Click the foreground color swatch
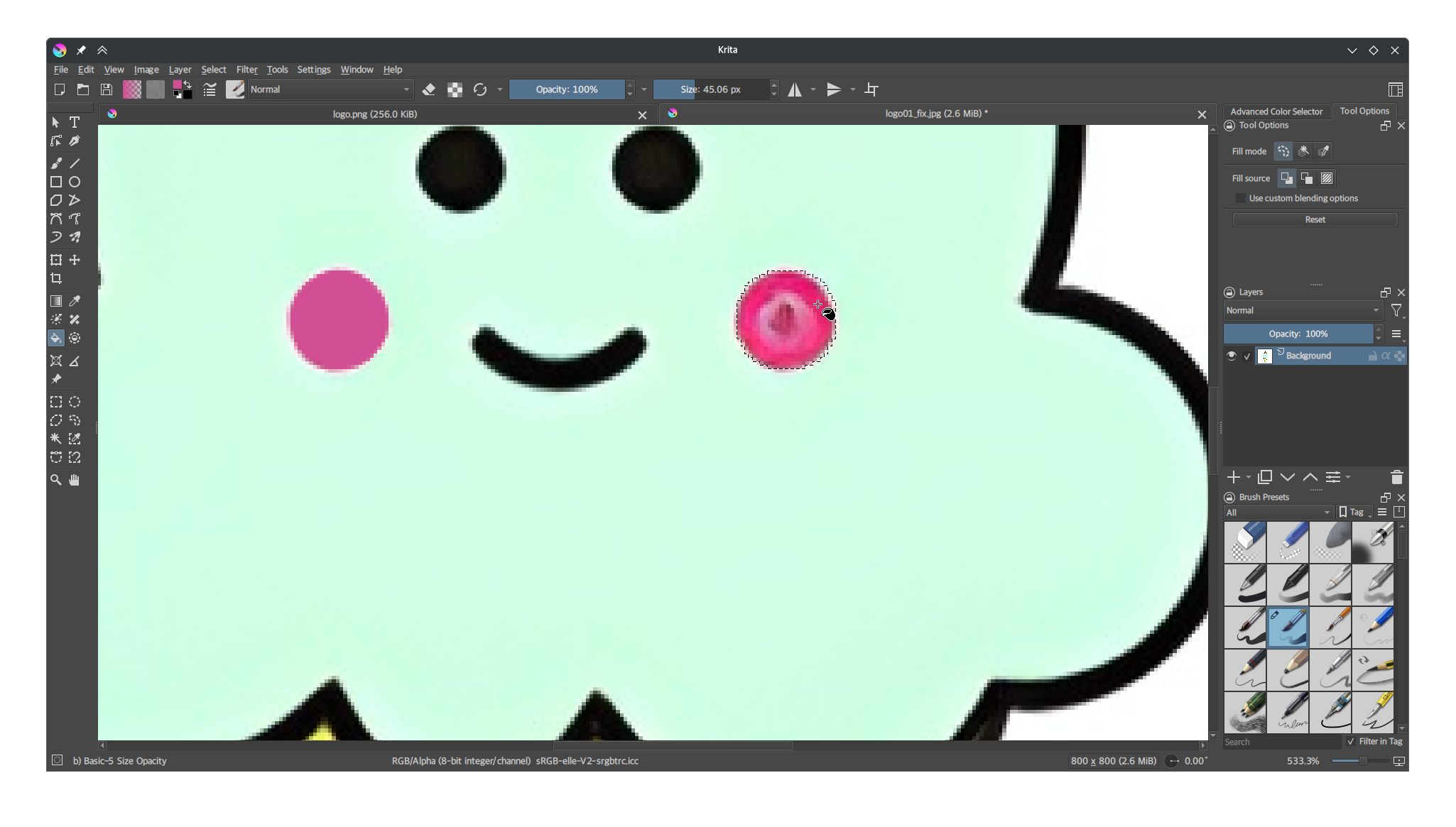This screenshot has height=827, width=1456. (x=178, y=85)
